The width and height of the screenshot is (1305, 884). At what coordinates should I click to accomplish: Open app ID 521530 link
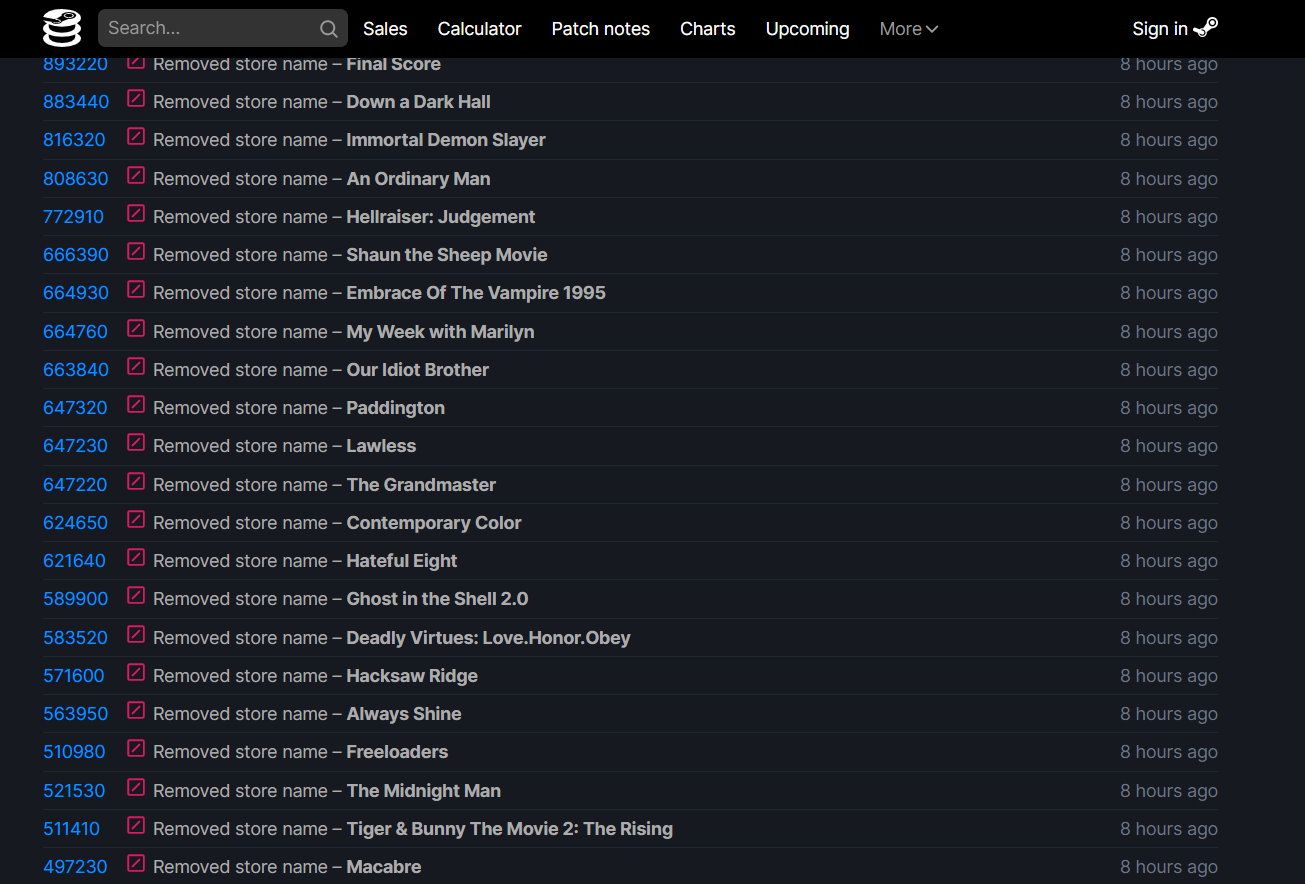(74, 791)
